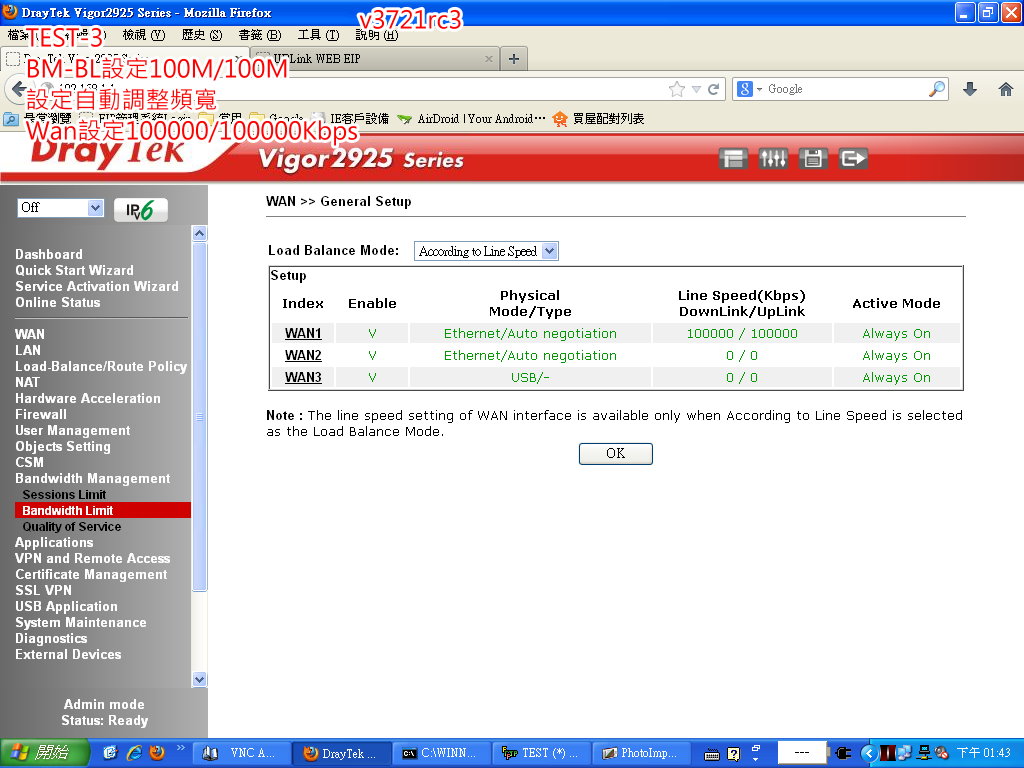
Task: Open Online Status link
Action: coord(58,302)
